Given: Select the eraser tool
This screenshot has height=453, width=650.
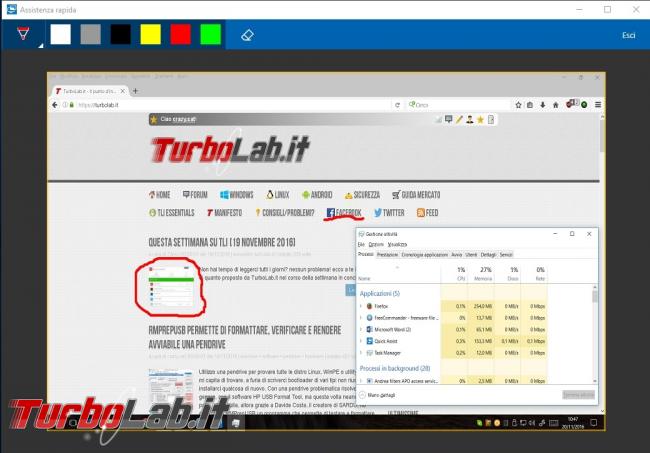Looking at the screenshot, I should 247,35.
